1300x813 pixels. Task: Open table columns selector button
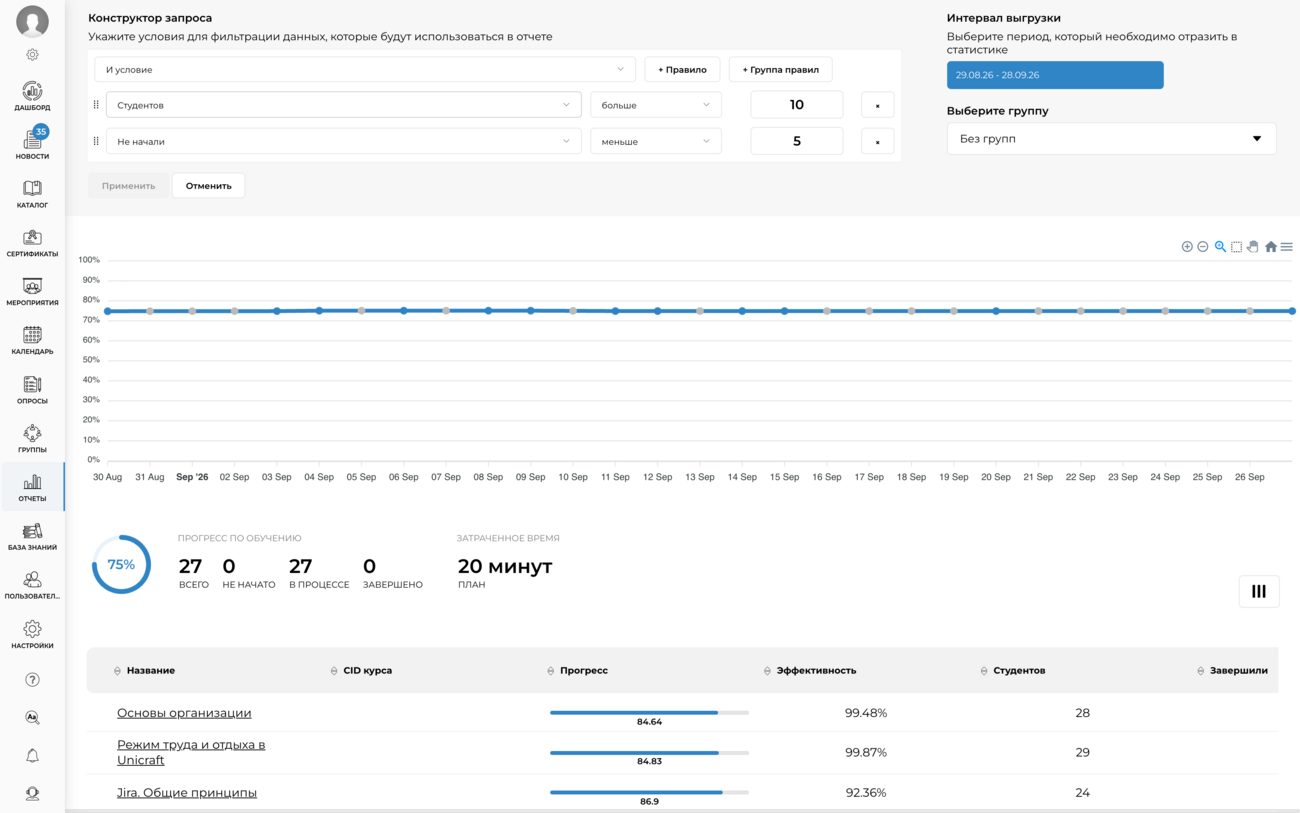[x=1259, y=591]
